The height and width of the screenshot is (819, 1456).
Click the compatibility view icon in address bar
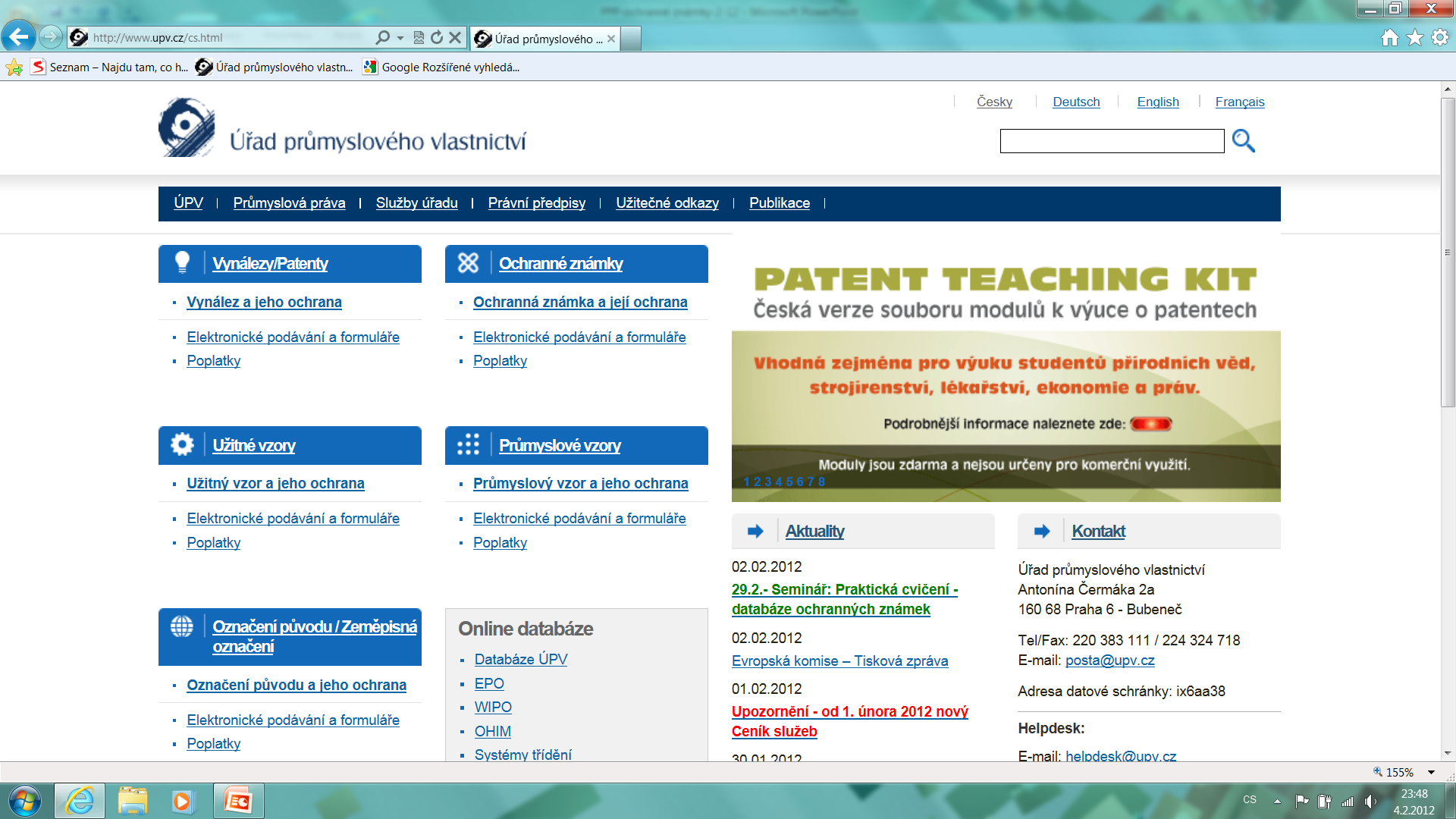419,37
